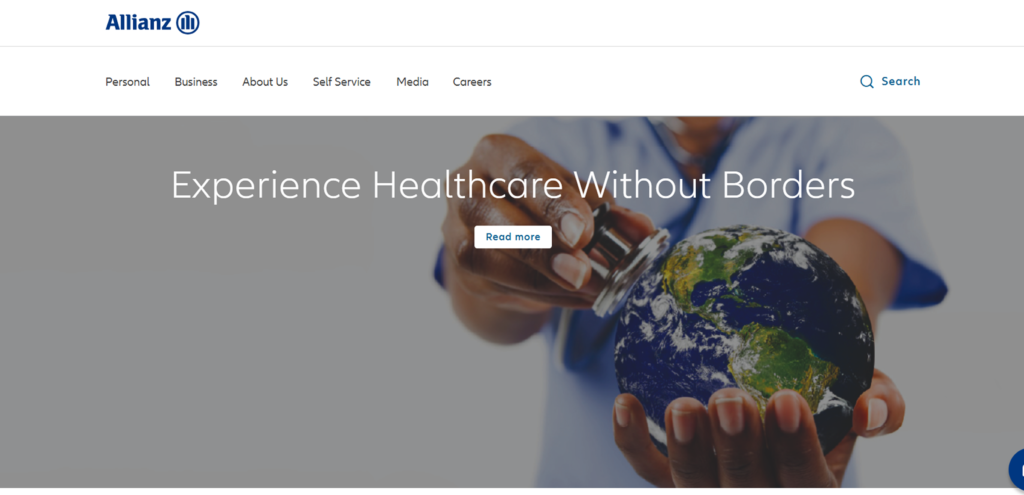This screenshot has height=495, width=1024.
Task: Open the Personal menu
Action: click(x=127, y=82)
